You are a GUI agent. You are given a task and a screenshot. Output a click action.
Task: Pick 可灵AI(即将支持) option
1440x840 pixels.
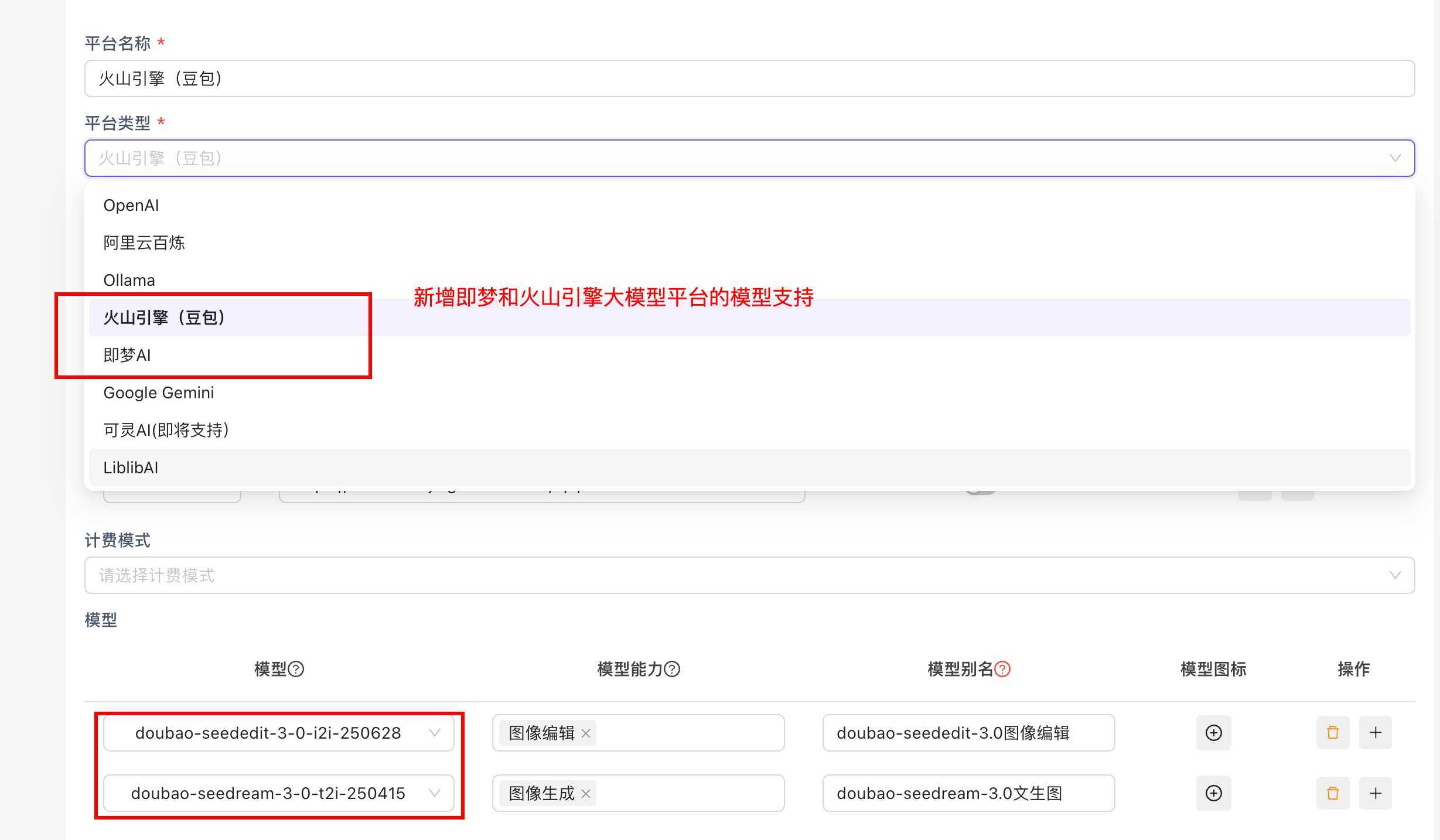[x=749, y=430]
